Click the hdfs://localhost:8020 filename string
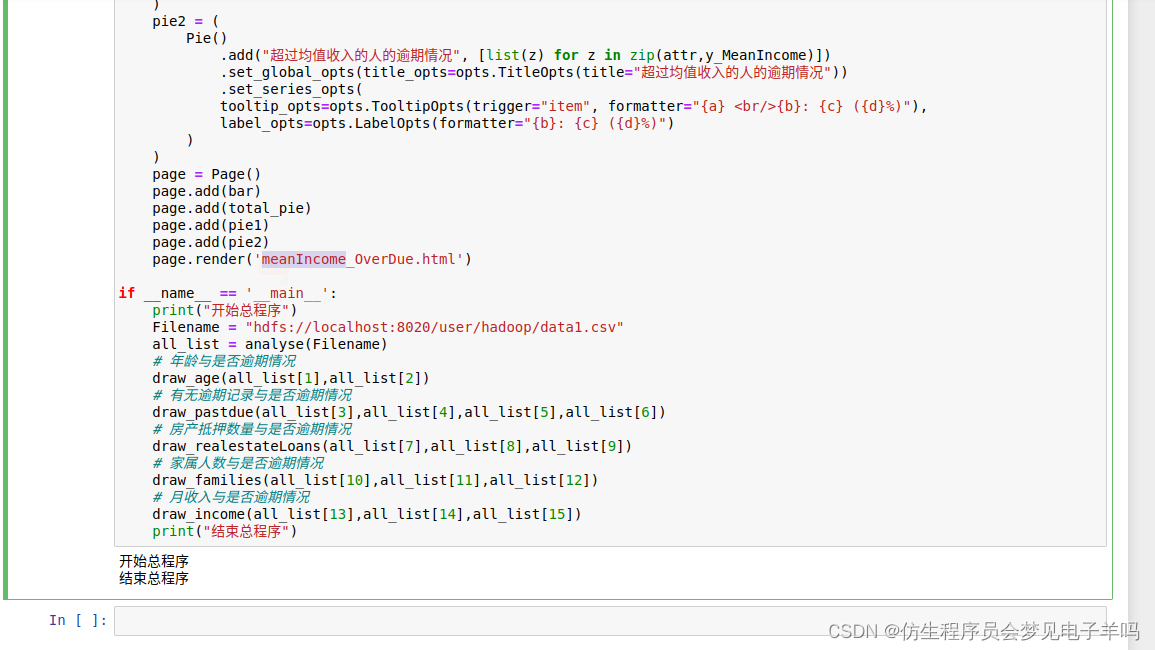This screenshot has width=1155, height=650. pyautogui.click(x=435, y=327)
